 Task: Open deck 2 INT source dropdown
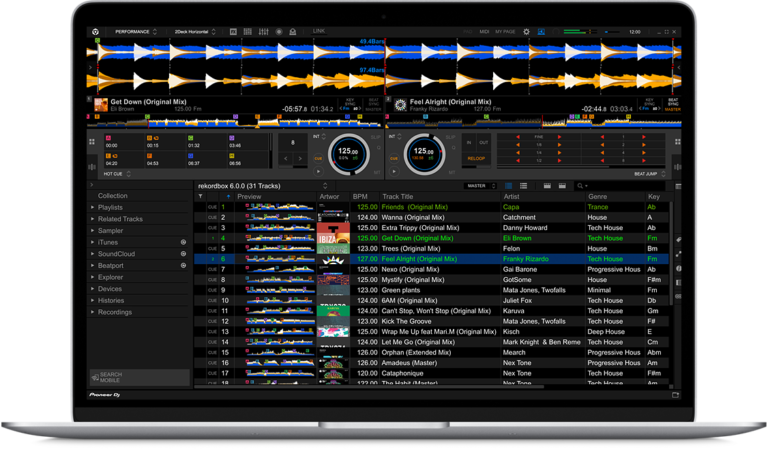click(395, 137)
